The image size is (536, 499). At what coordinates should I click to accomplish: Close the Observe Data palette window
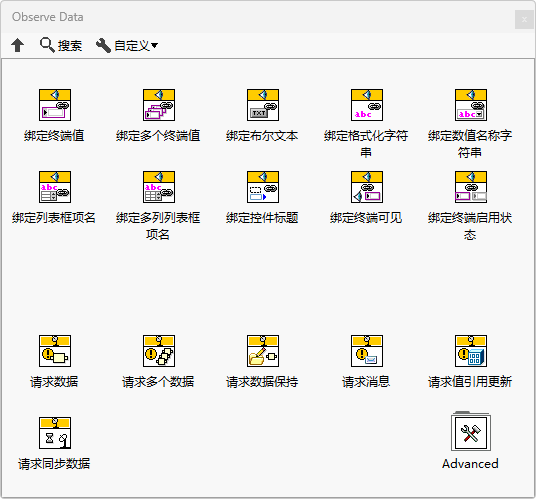coord(524,20)
